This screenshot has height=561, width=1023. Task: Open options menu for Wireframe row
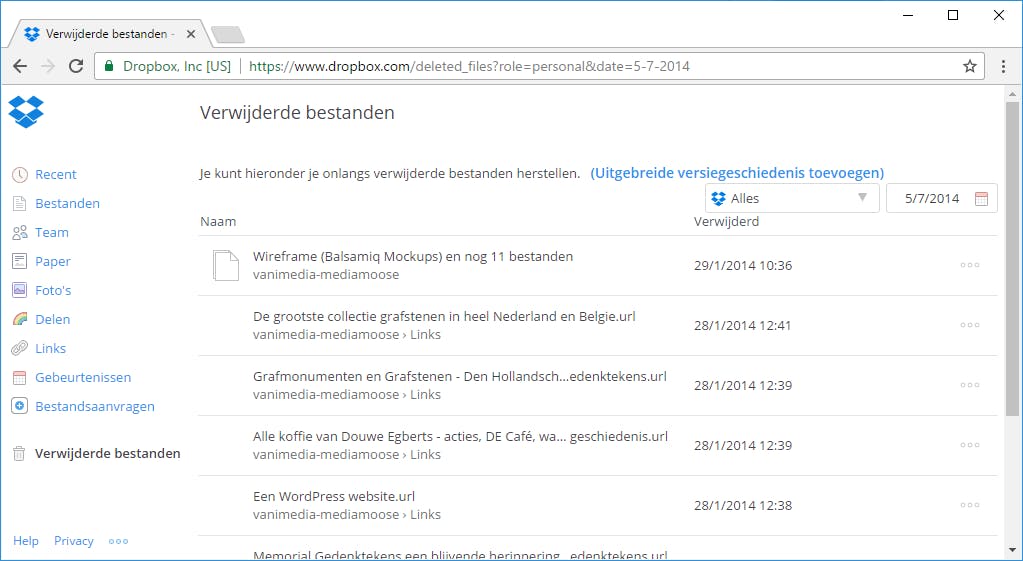pyautogui.click(x=970, y=265)
